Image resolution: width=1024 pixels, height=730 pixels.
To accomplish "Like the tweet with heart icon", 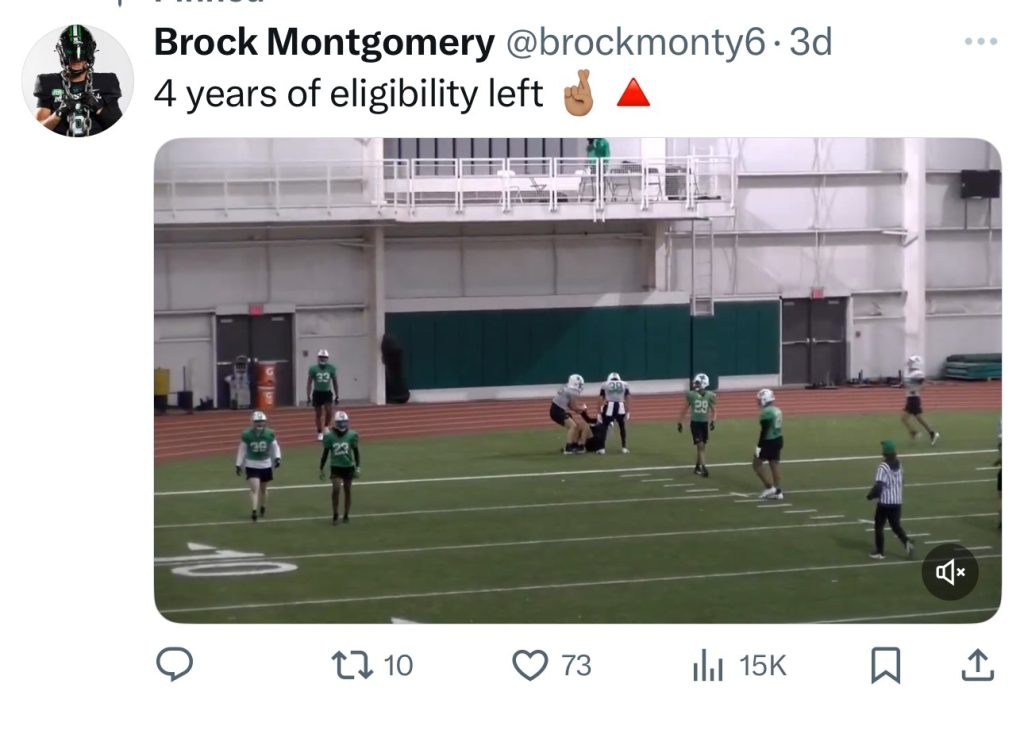I will tap(530, 665).
